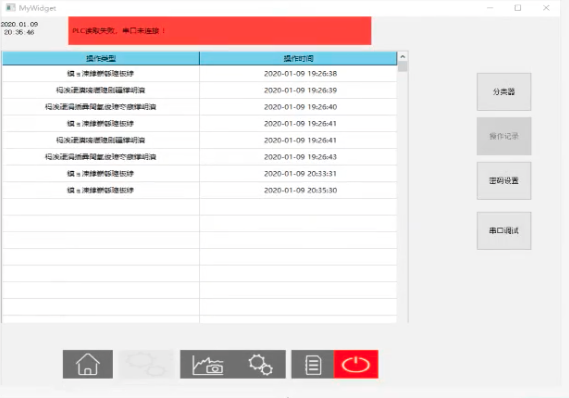This screenshot has width=569, height=398.
Task: Select the time cell 2020-01-09 19:26:38
Action: (298, 74)
